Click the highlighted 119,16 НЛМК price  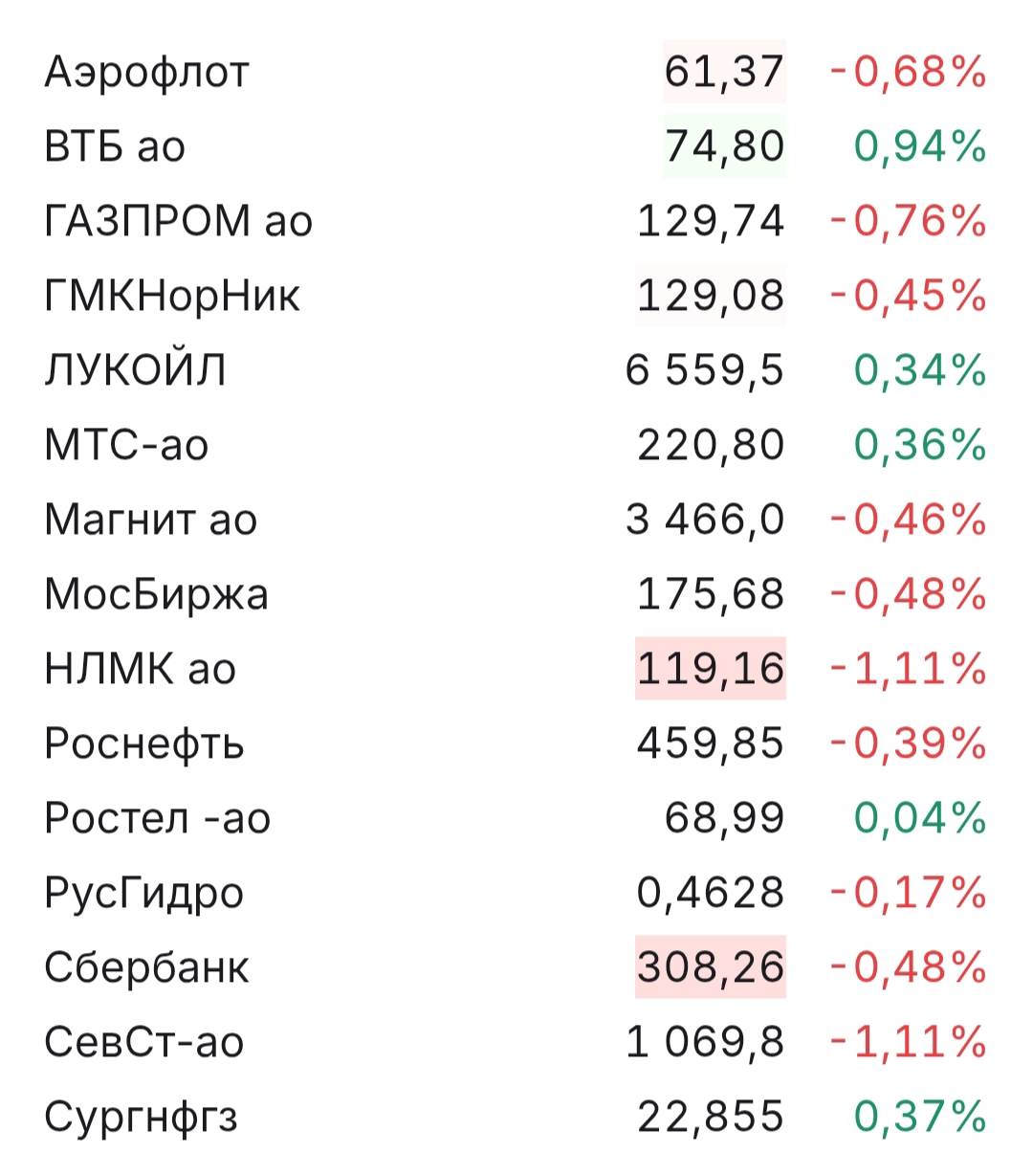711,668
